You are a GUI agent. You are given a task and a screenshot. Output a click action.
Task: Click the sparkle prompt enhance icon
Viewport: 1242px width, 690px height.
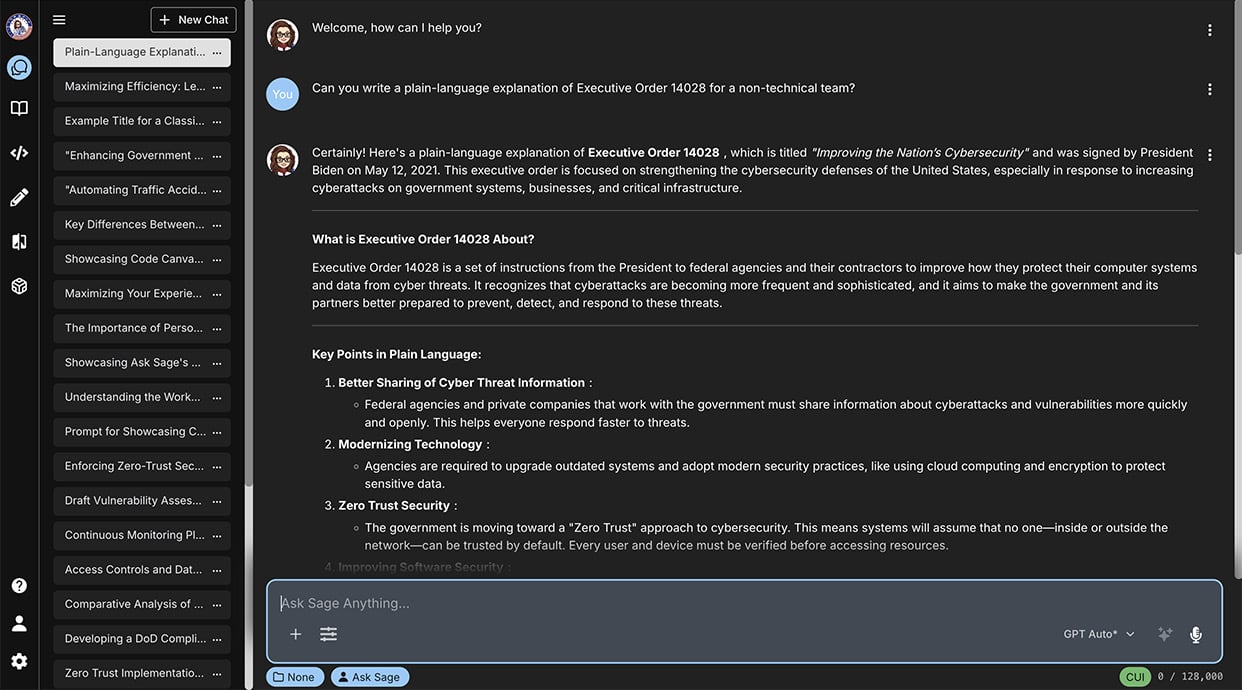tap(1164, 634)
